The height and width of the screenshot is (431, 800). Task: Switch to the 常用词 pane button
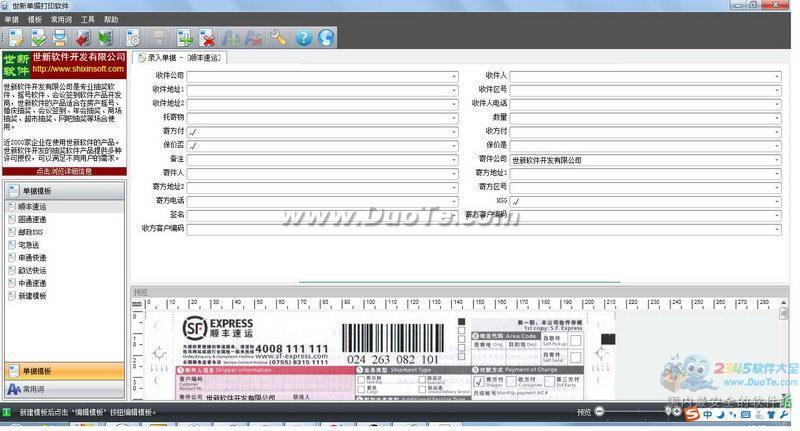[x=64, y=389]
